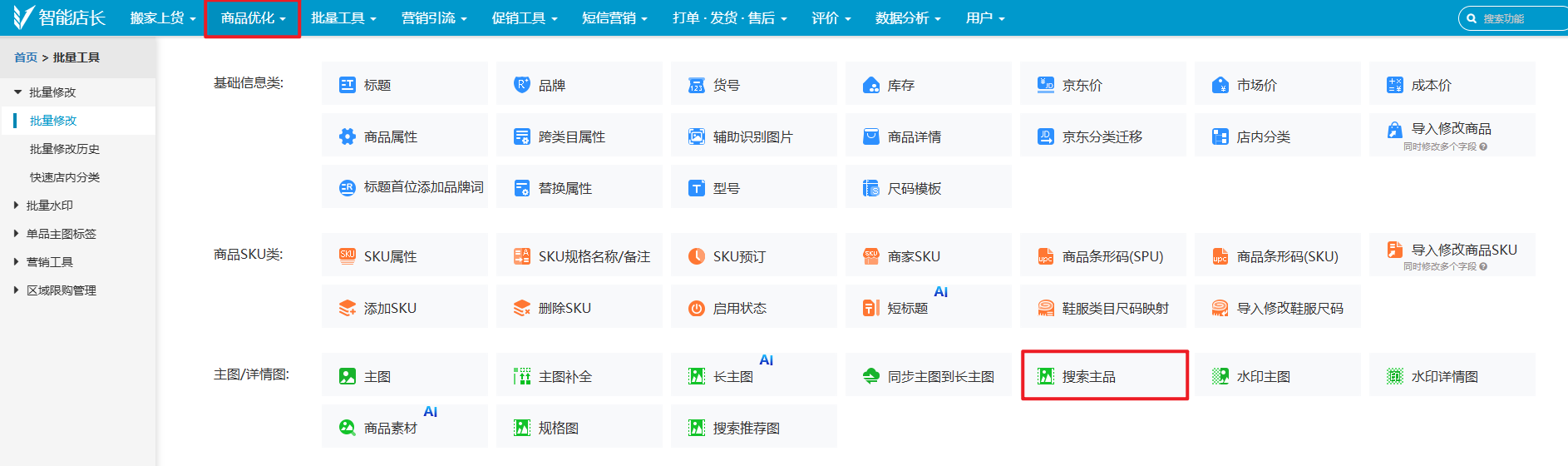Viewport: 1568px width, 466px height.
Task: Select the 启用状态 power icon
Action: coord(697,308)
